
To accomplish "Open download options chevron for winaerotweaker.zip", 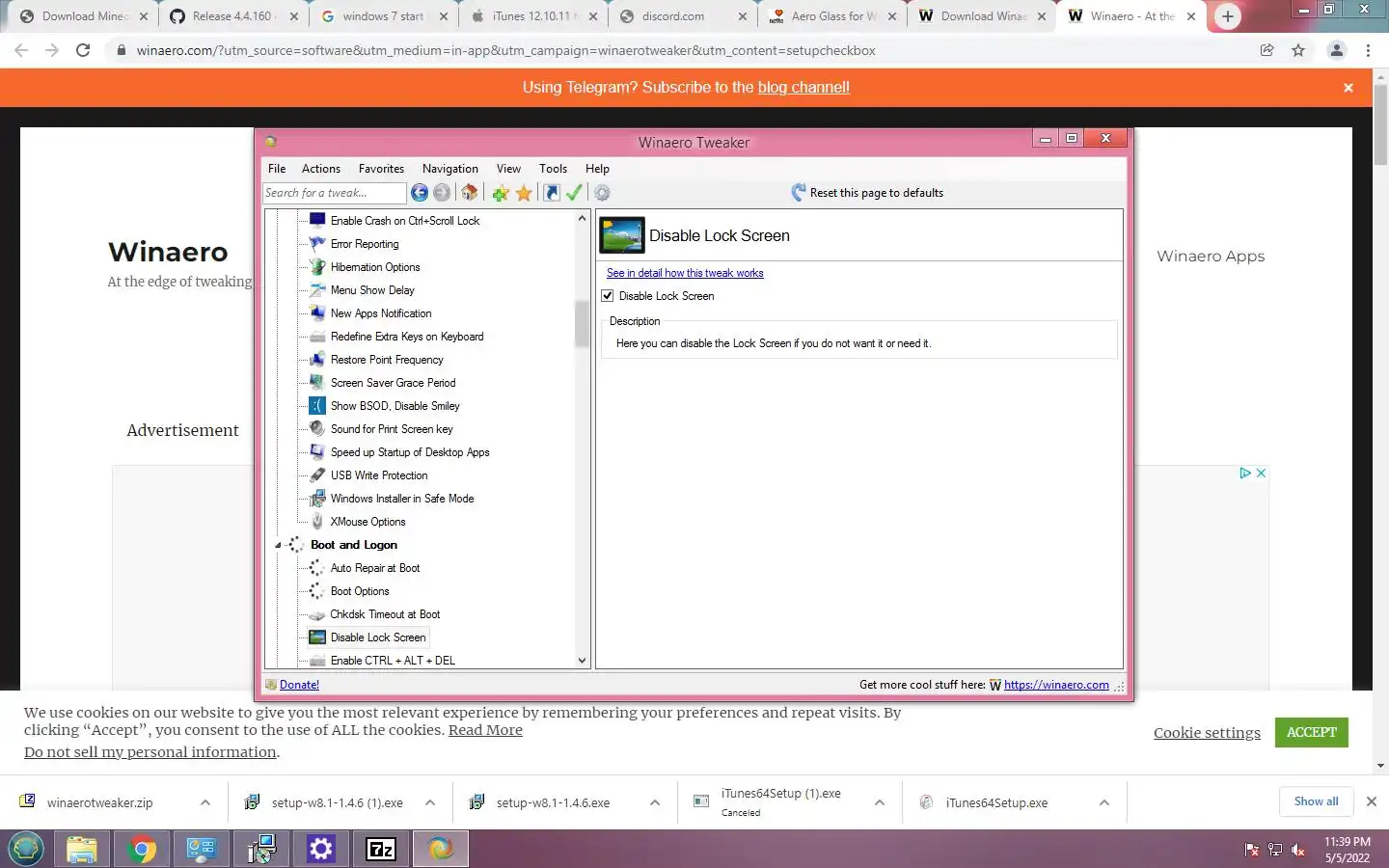I will pos(204,802).
